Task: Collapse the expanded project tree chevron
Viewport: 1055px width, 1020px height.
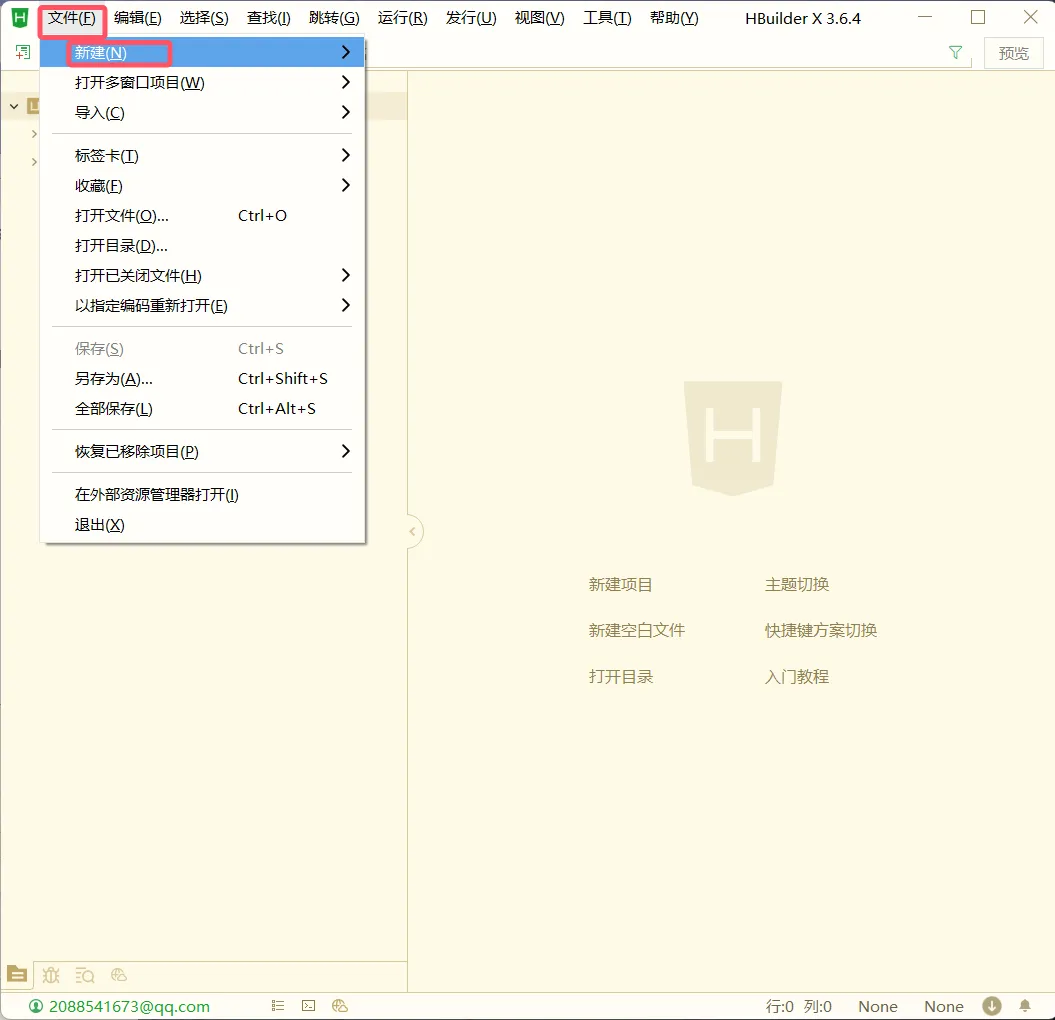Action: click(14, 106)
